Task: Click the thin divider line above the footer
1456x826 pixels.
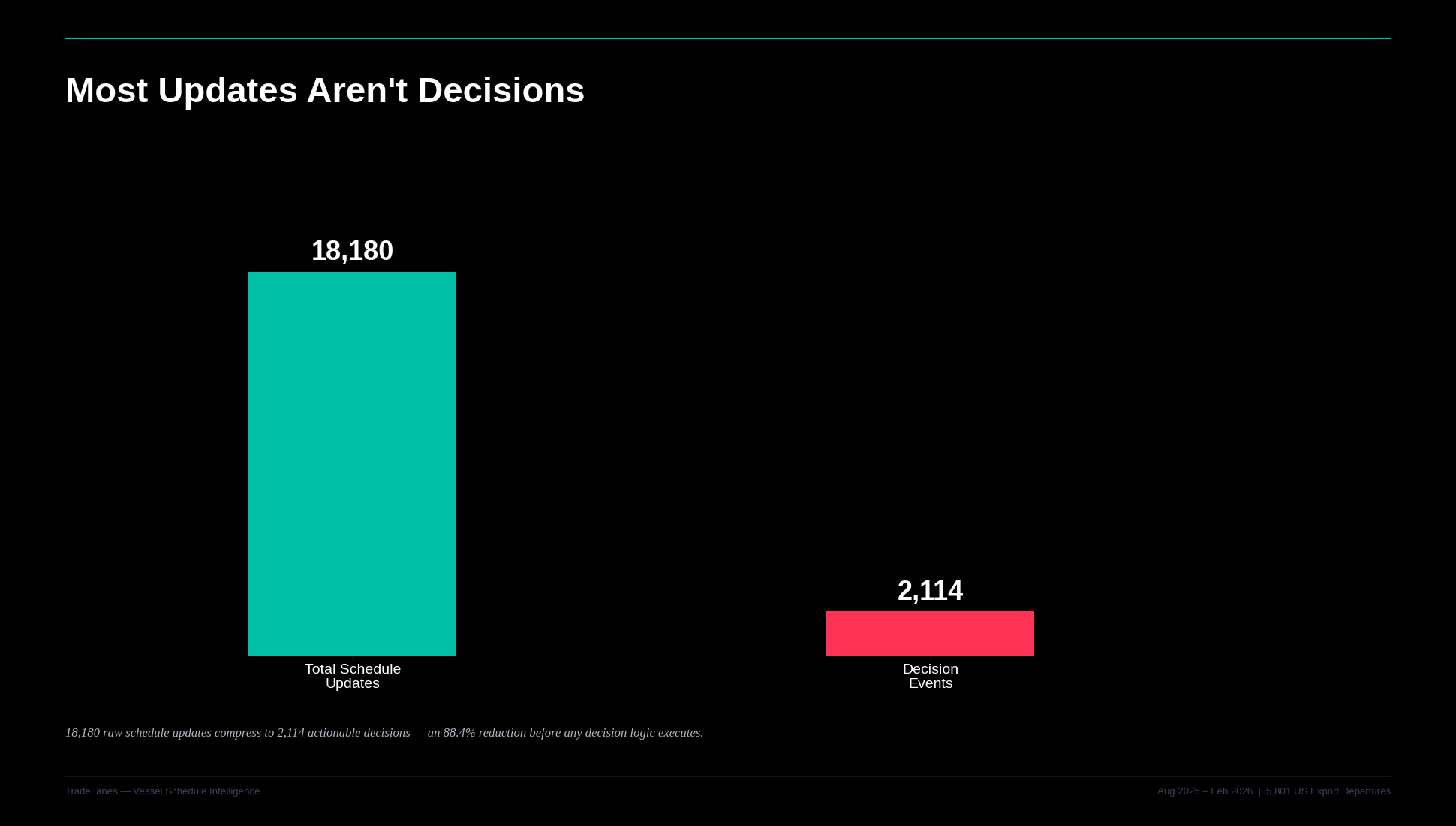Action: point(728,776)
